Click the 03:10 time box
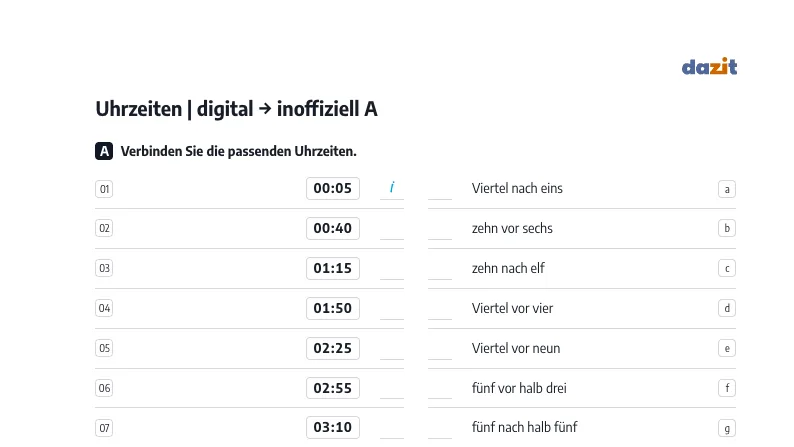 [x=333, y=427]
